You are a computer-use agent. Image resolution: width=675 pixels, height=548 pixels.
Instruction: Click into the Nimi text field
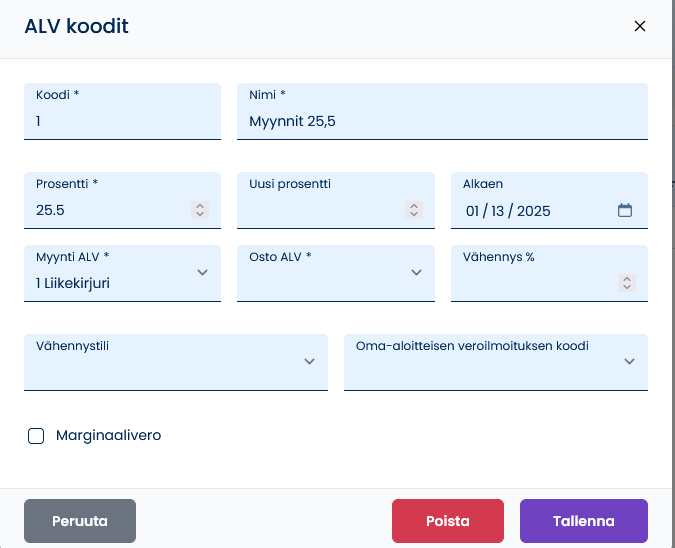tap(442, 111)
